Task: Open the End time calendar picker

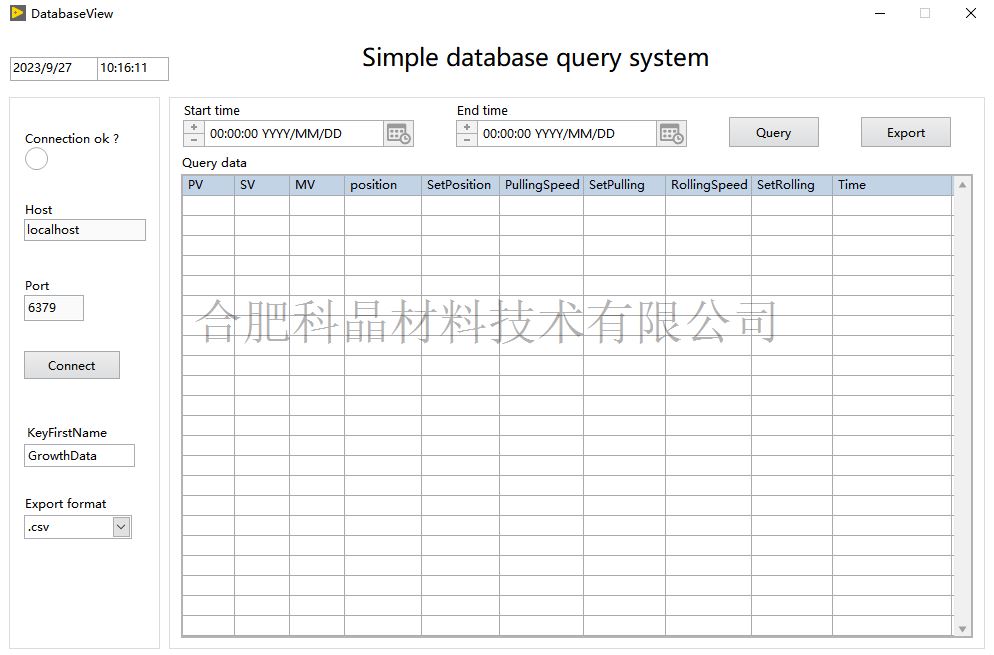Action: click(672, 134)
